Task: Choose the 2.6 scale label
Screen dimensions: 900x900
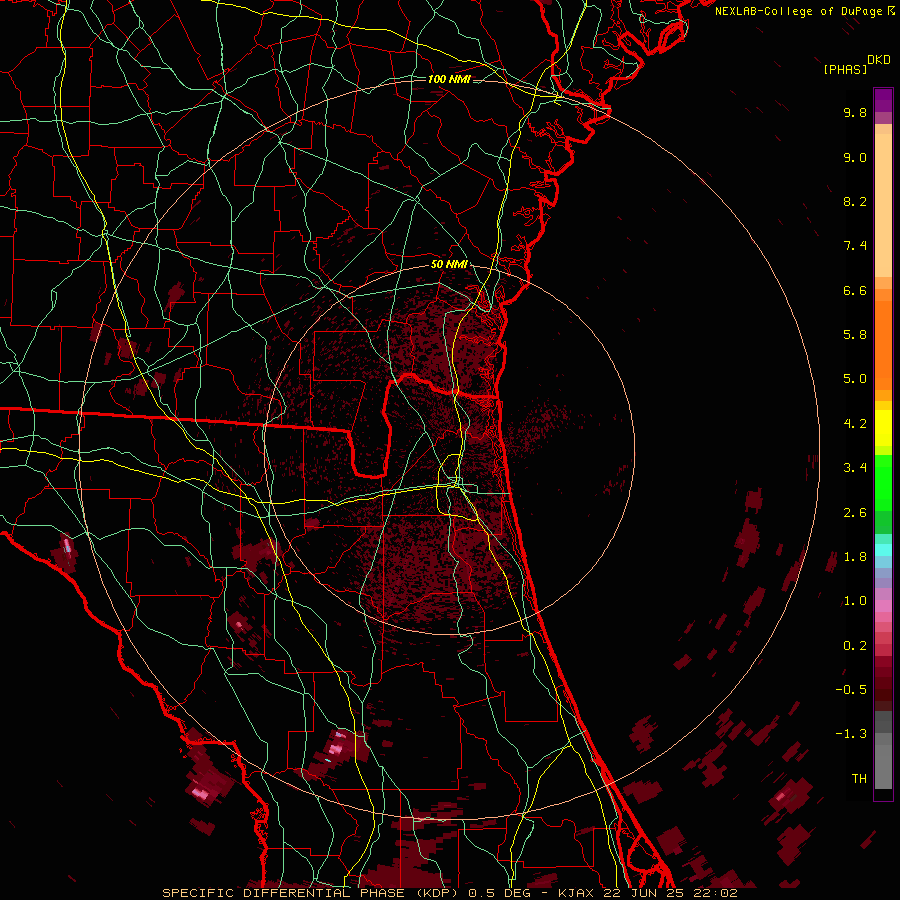Action: pyautogui.click(x=855, y=513)
